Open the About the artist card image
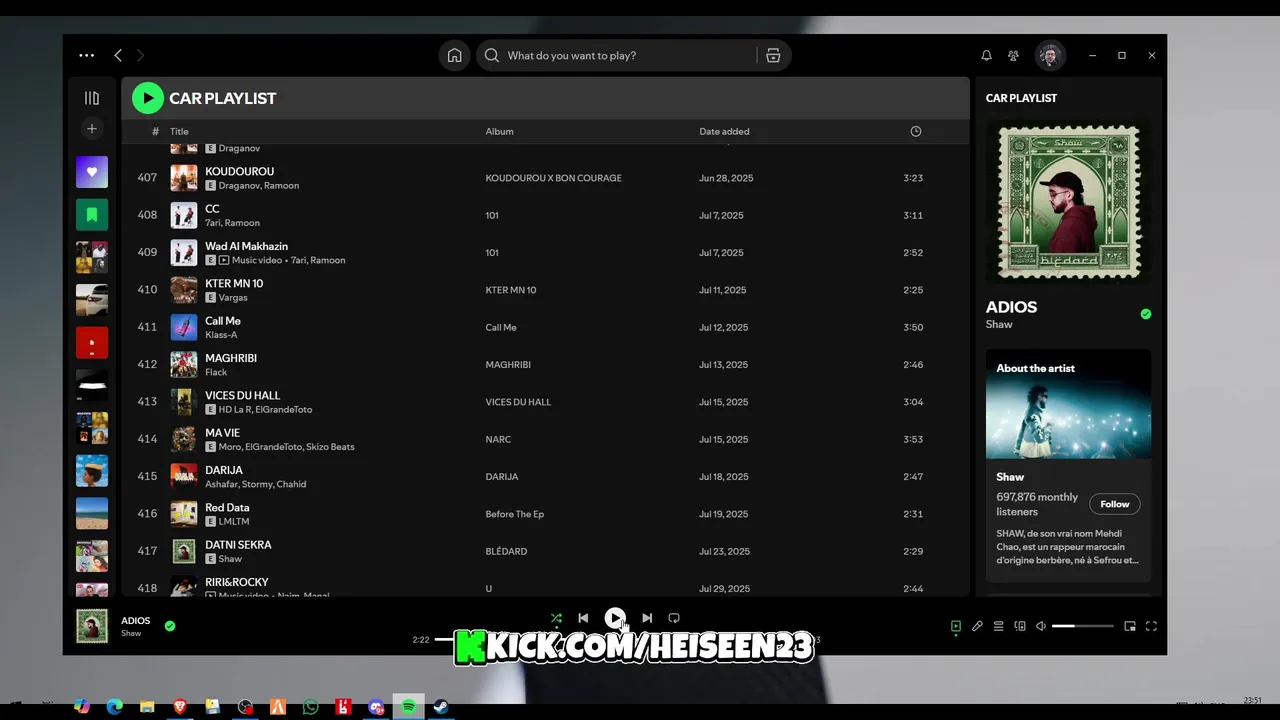Image resolution: width=1280 pixels, height=720 pixels. [x=1068, y=404]
